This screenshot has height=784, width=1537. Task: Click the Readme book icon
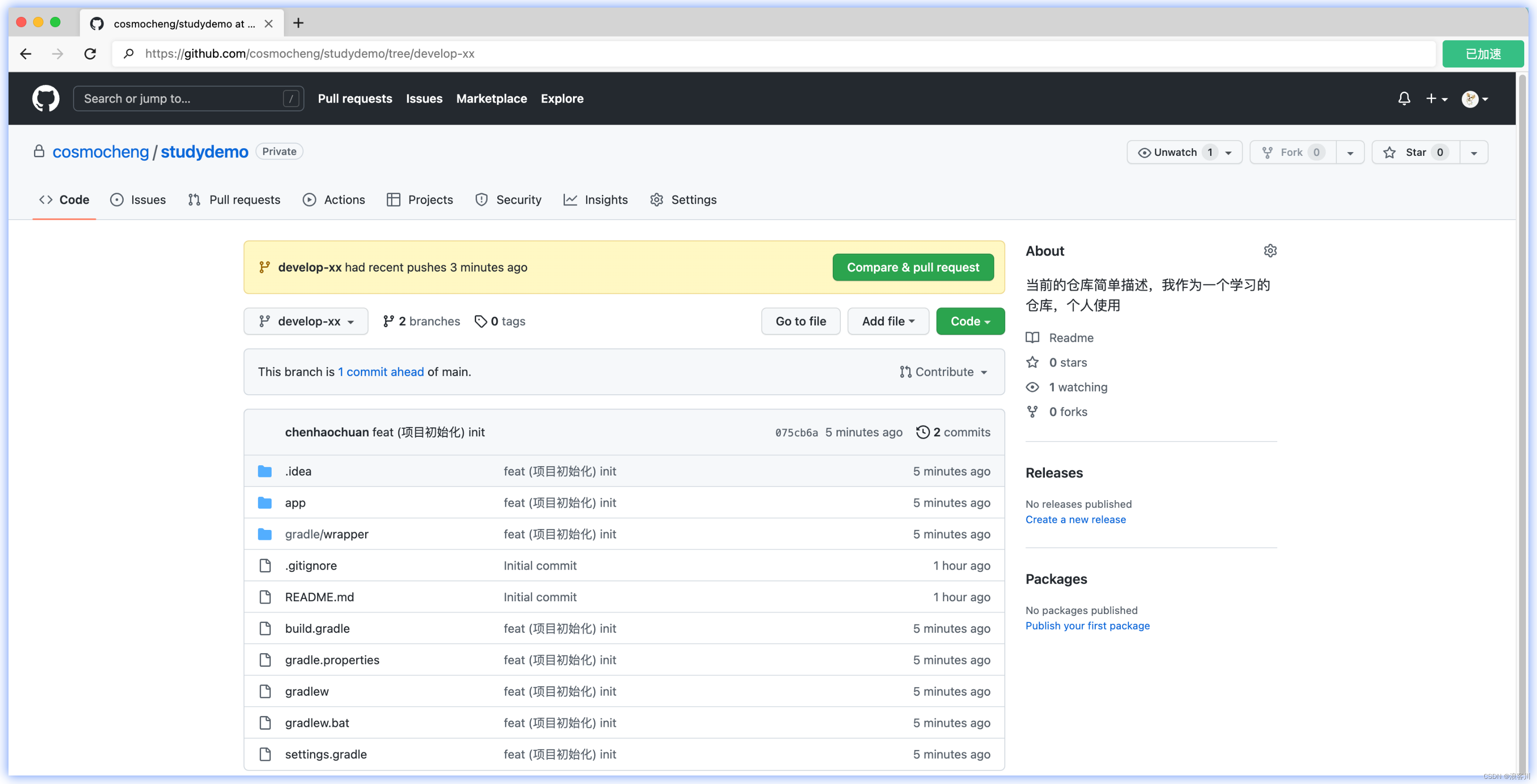1032,338
